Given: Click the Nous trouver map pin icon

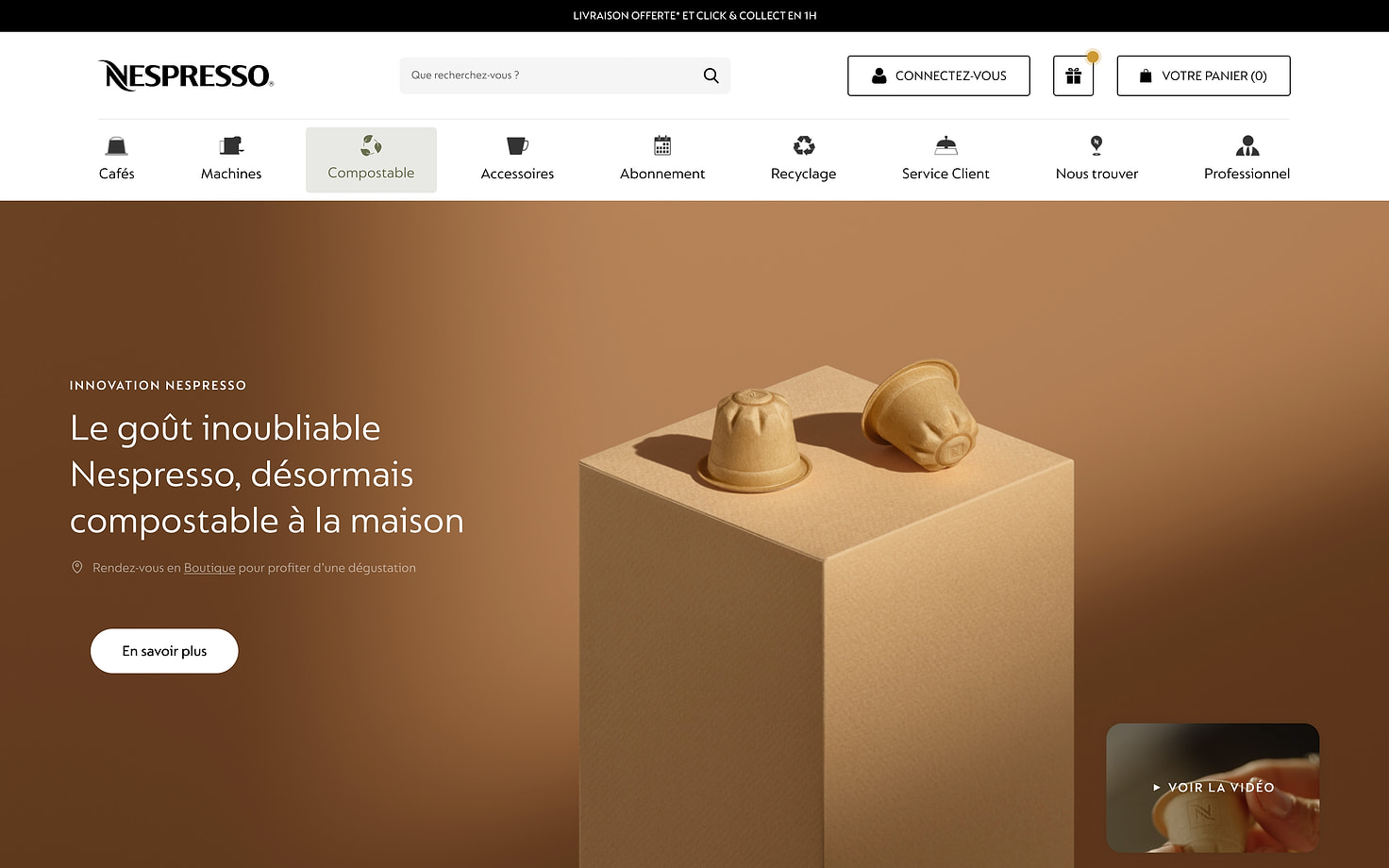Looking at the screenshot, I should [x=1096, y=145].
